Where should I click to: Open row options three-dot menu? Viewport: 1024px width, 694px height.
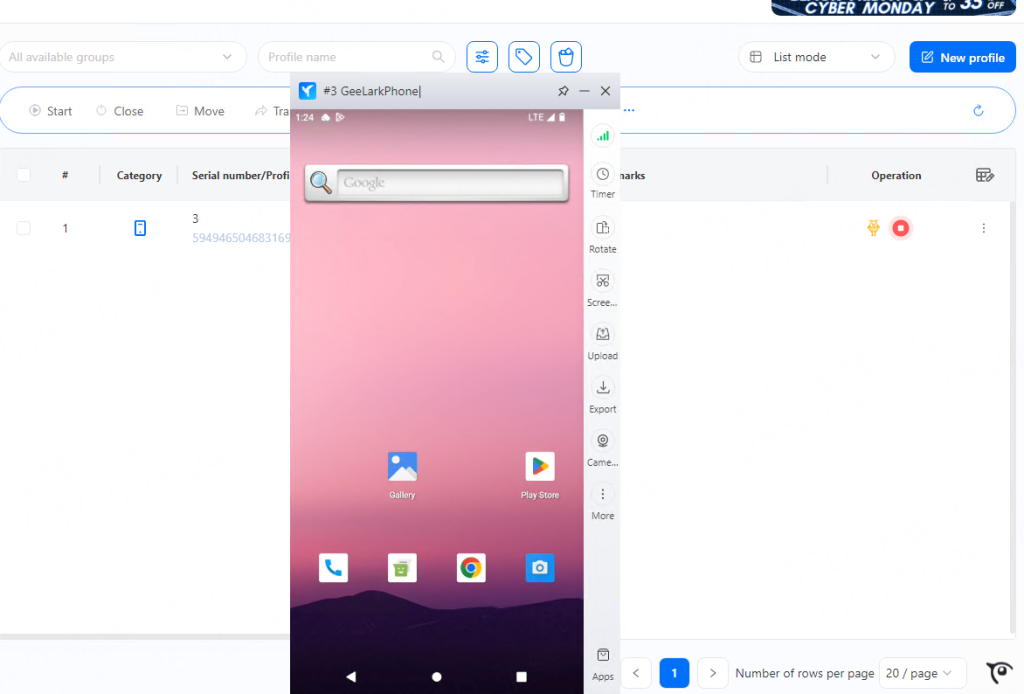(x=983, y=228)
